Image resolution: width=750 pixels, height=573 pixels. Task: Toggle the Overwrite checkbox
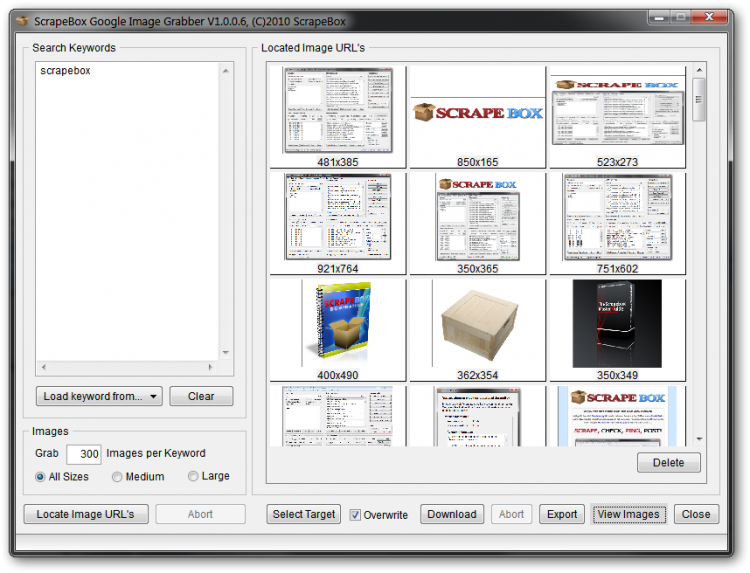pyautogui.click(x=355, y=515)
